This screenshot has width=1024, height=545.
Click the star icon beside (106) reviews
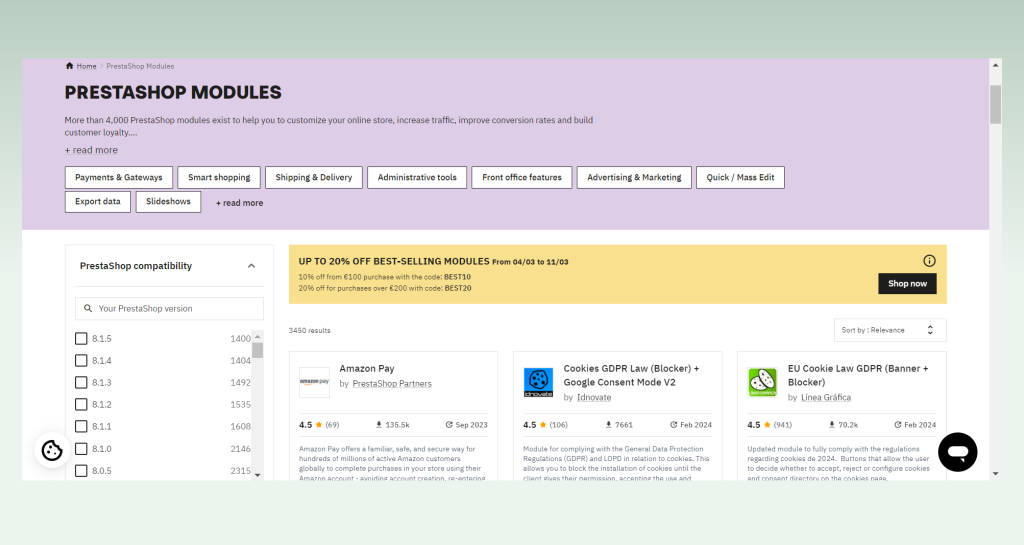tap(543, 425)
